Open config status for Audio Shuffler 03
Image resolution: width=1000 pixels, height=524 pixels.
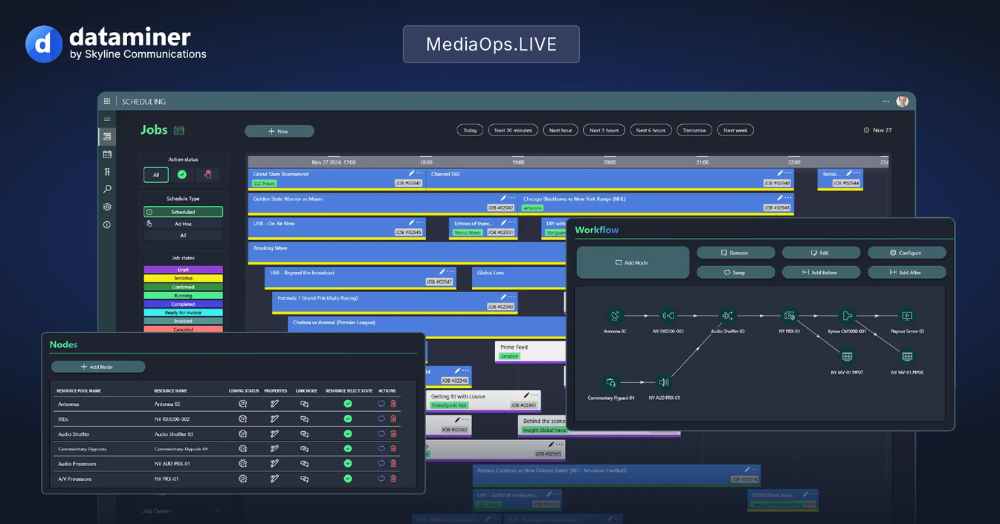click(x=242, y=434)
